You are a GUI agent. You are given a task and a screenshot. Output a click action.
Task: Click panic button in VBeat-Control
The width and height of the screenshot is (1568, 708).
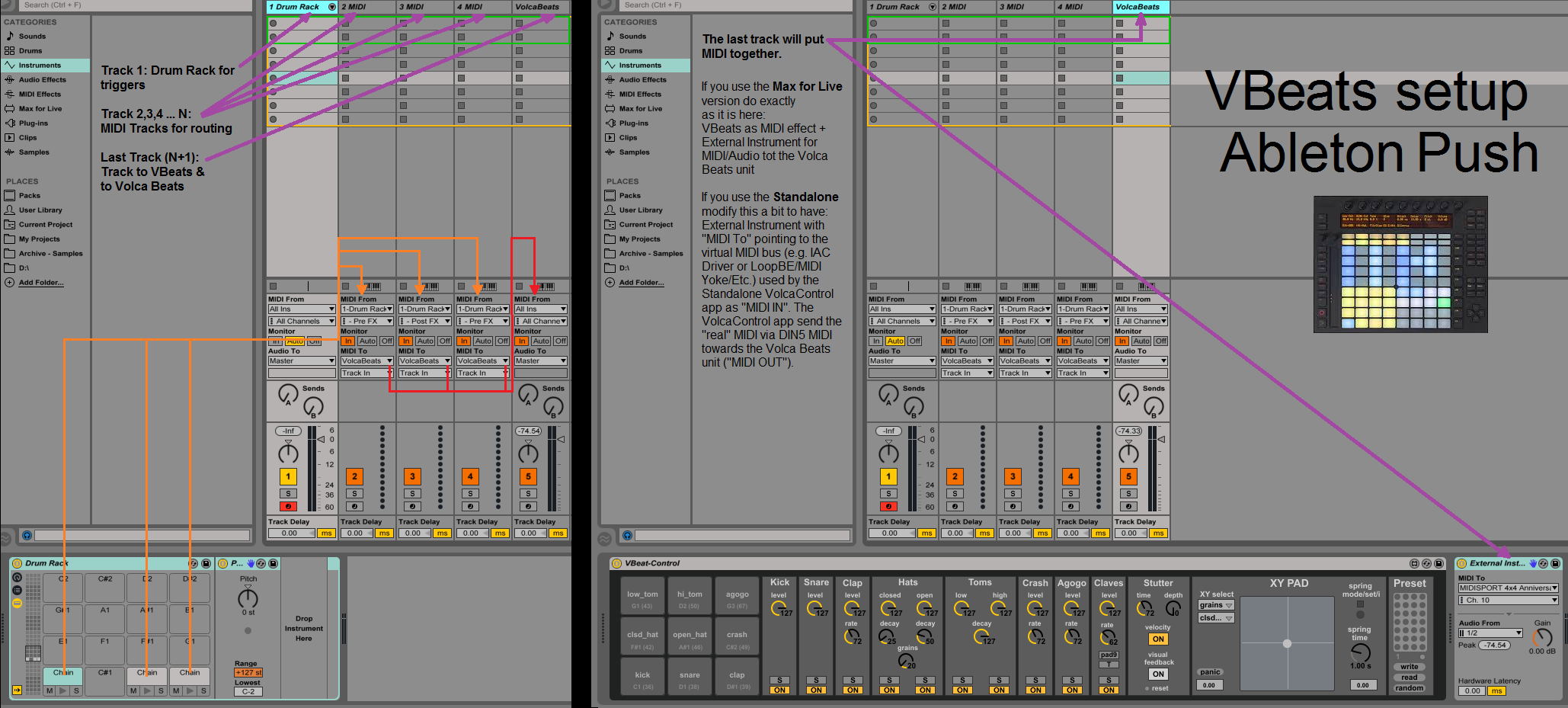click(1210, 672)
